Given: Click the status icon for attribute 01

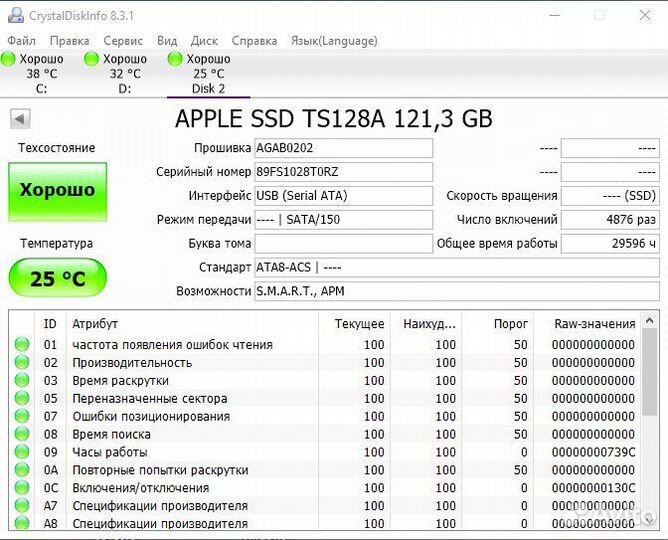Looking at the screenshot, I should [22, 345].
